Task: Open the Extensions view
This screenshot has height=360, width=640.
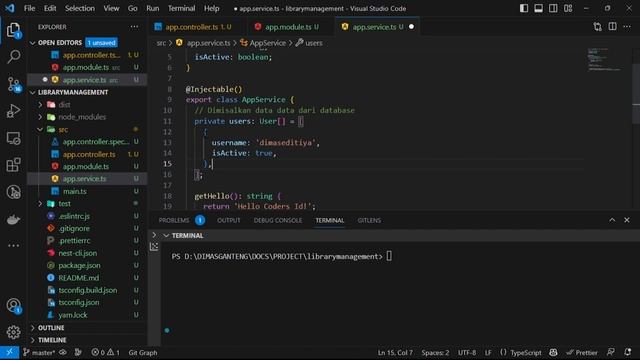Action: coord(13,165)
